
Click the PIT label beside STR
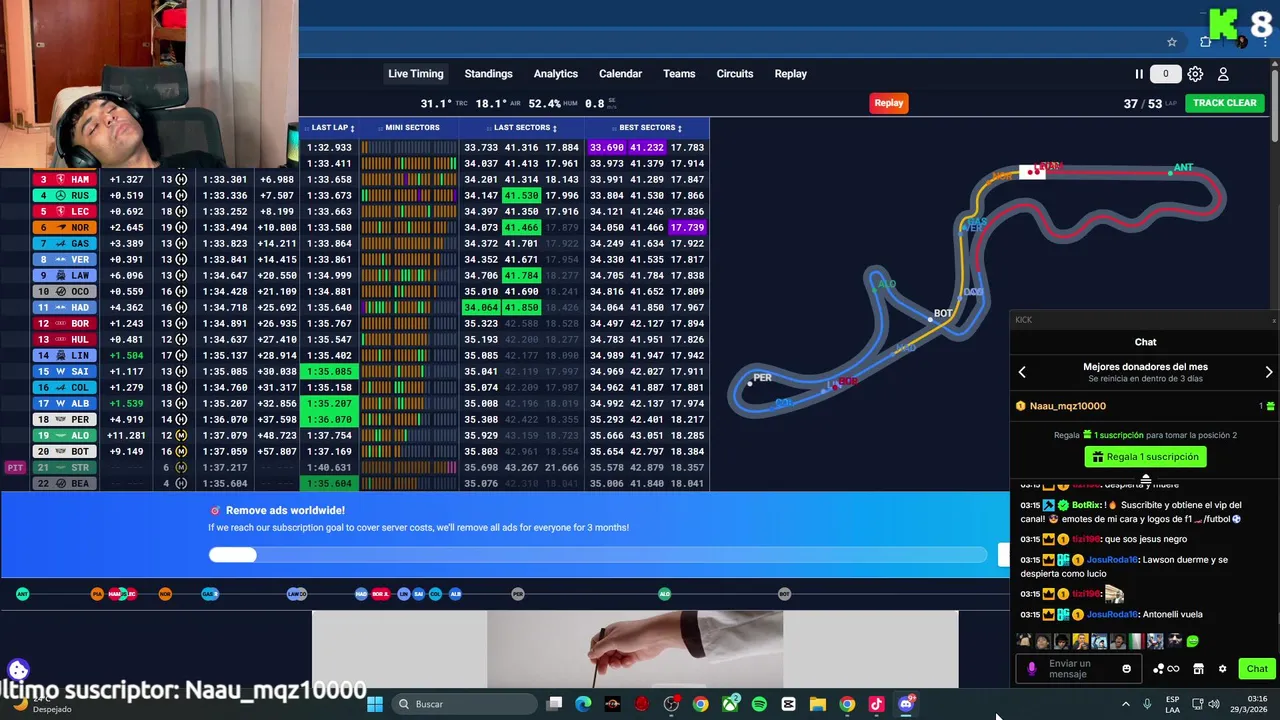[x=15, y=468]
